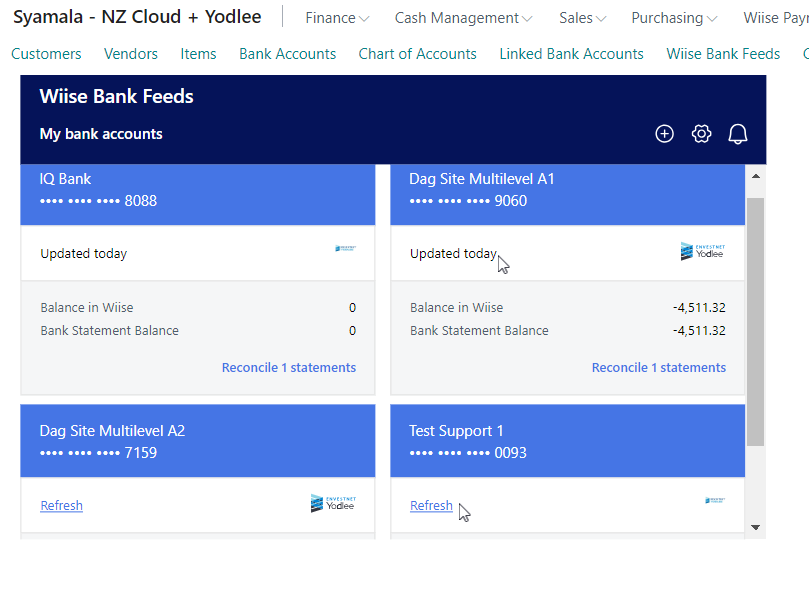Click the vertical scrollbar thumb

756,321
